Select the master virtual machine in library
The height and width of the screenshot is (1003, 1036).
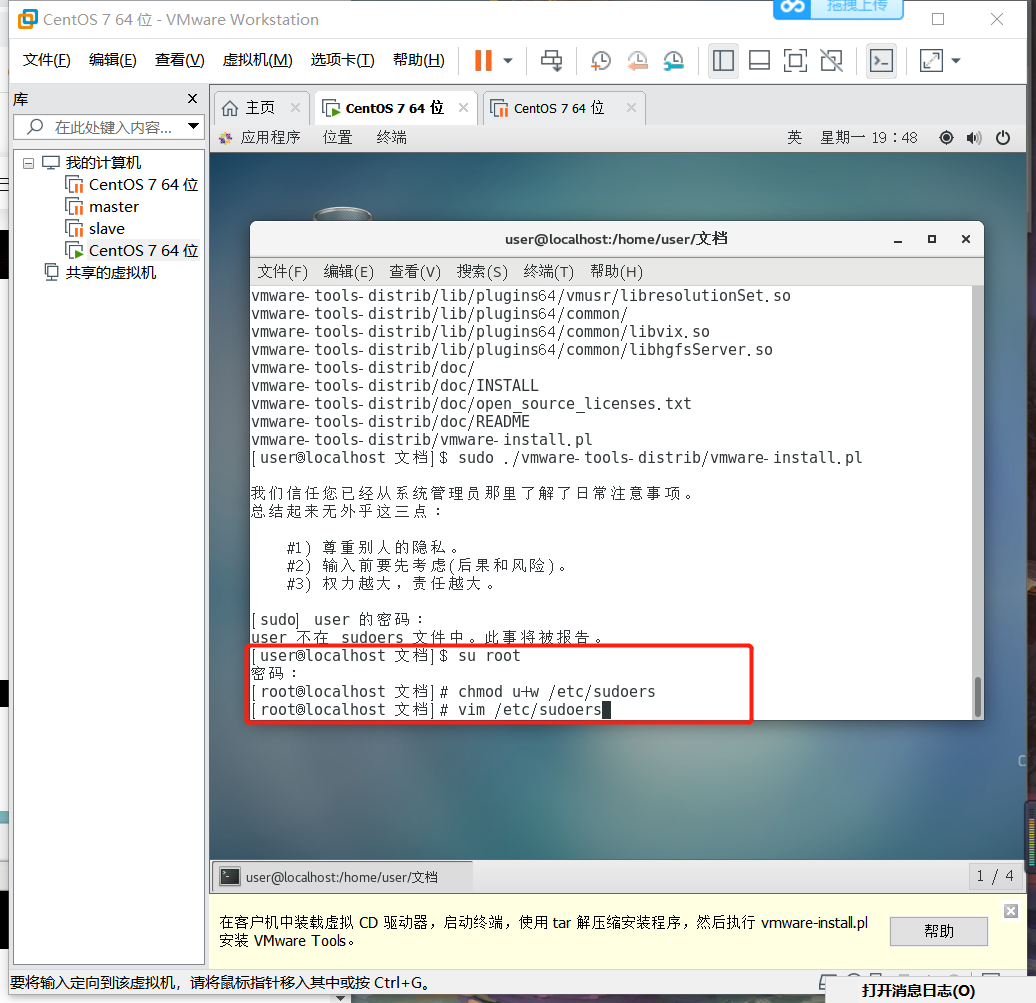tap(113, 206)
